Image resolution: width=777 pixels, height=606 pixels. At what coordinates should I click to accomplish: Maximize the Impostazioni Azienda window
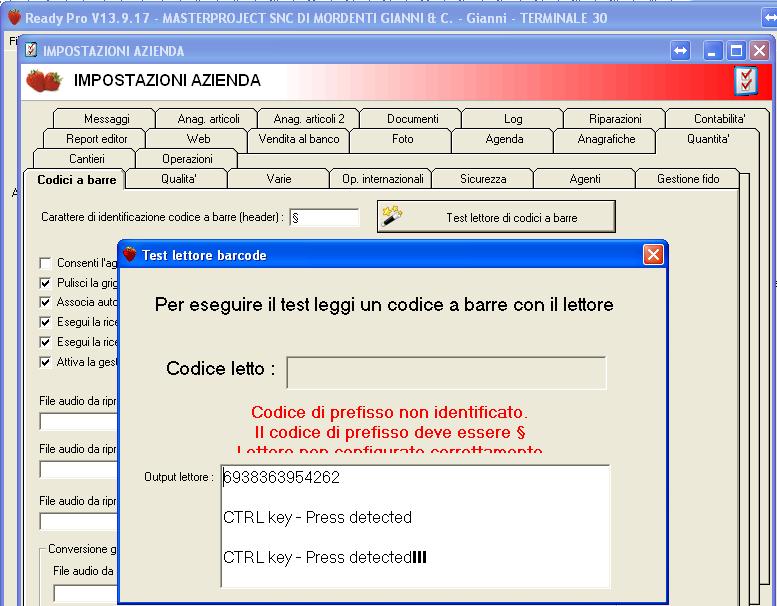point(736,51)
